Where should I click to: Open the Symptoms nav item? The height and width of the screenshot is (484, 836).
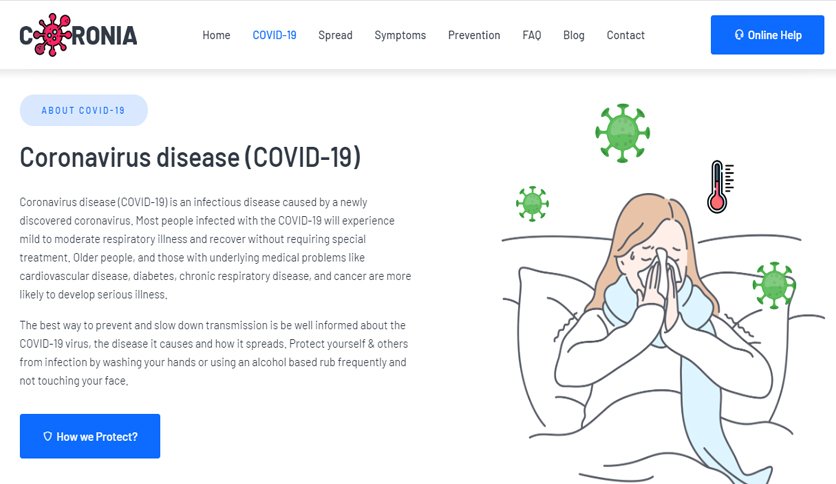400,35
